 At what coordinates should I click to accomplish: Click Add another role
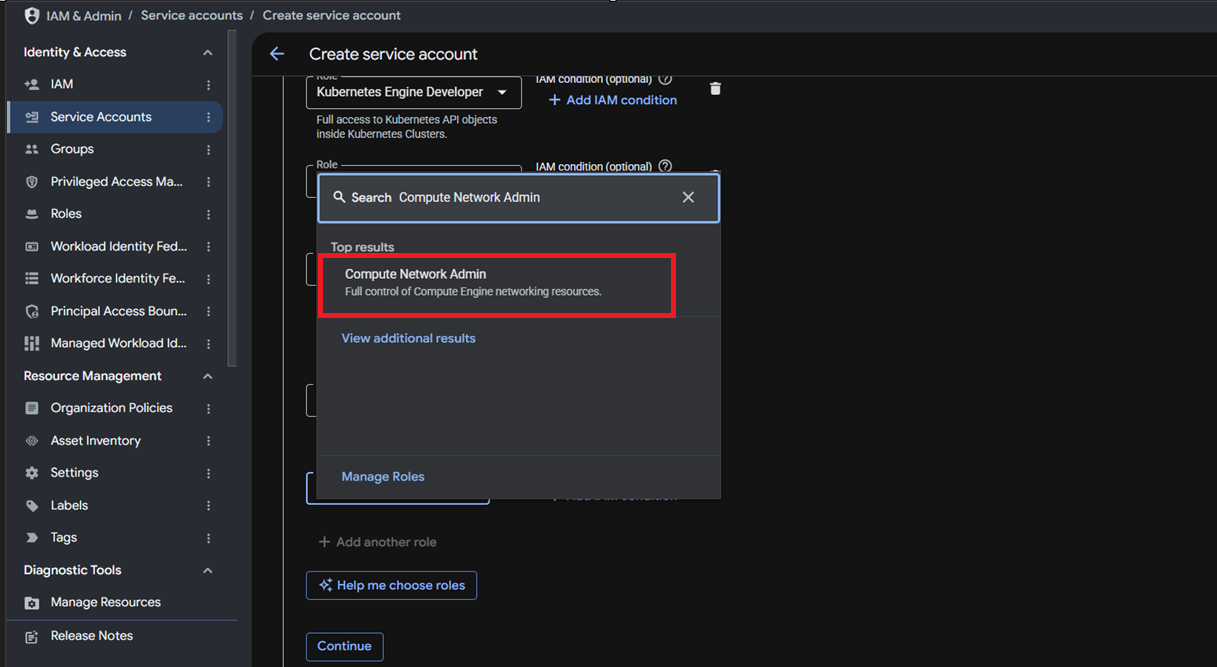[377, 542]
